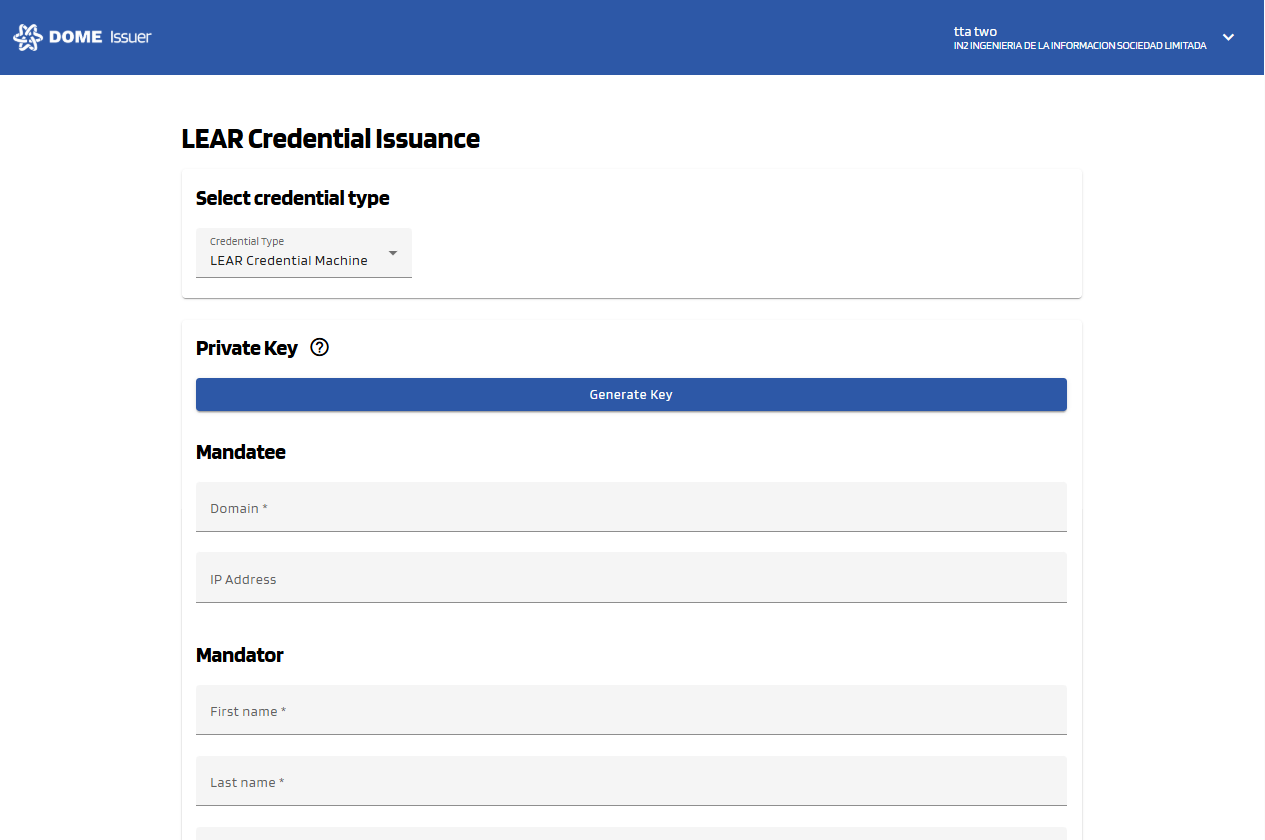Screen dimensions: 1265x840
Task: Focus the Domain input field
Action: pos(631,508)
